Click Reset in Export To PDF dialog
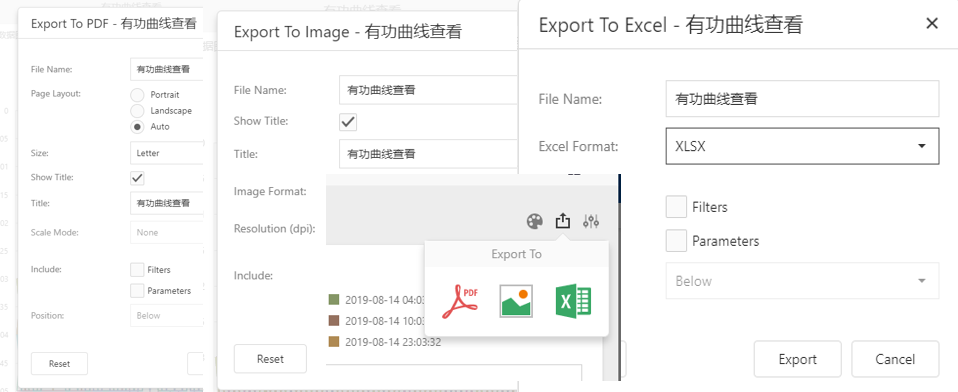The image size is (958, 392). (x=59, y=363)
